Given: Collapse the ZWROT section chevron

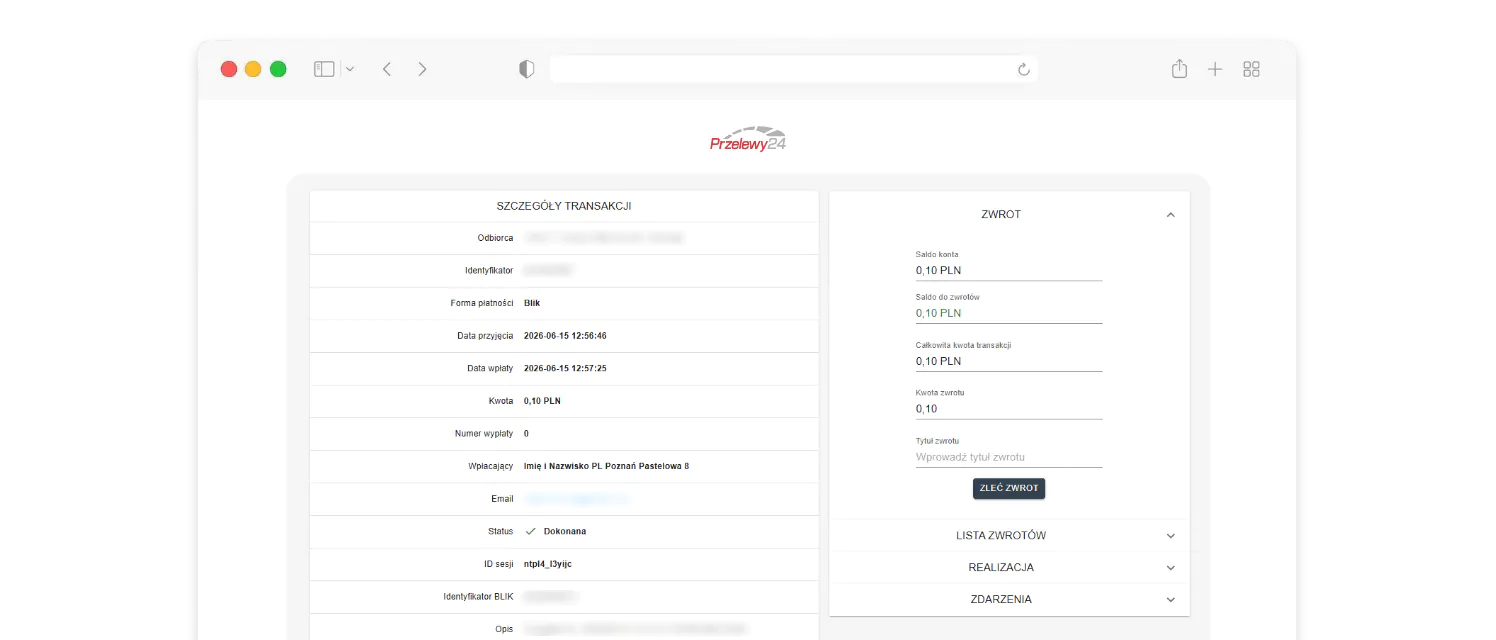Looking at the screenshot, I should point(1170,214).
